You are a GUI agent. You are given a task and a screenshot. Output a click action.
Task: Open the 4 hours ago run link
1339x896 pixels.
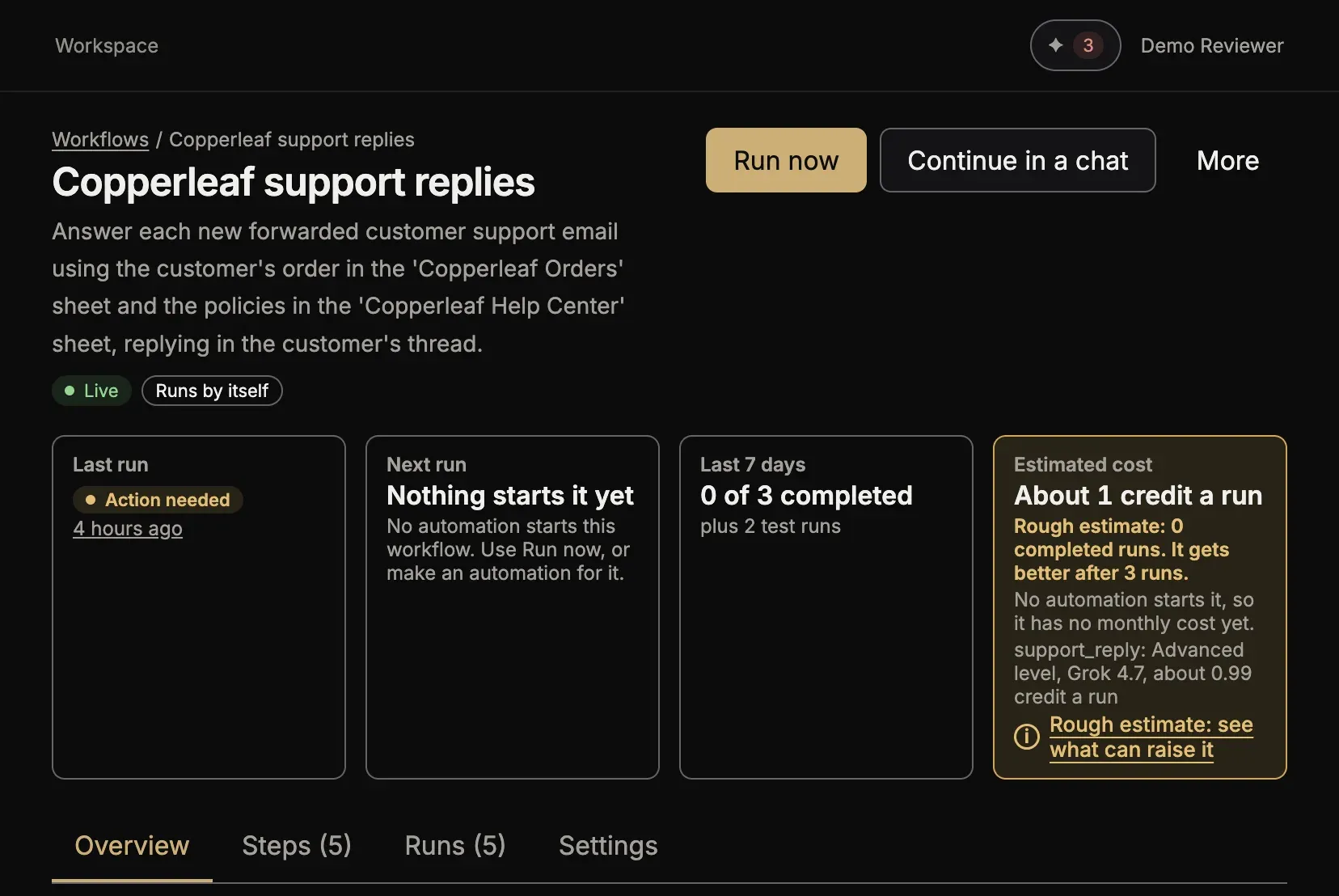[128, 529]
